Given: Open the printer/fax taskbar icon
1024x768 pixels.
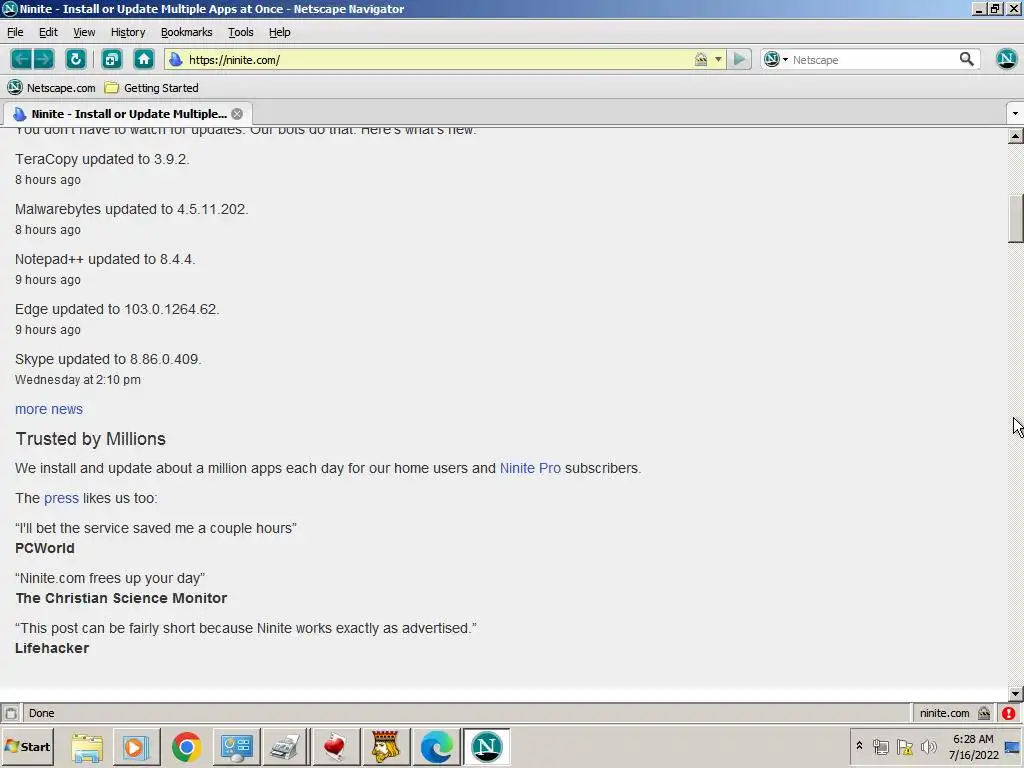Looking at the screenshot, I should pyautogui.click(x=285, y=746).
